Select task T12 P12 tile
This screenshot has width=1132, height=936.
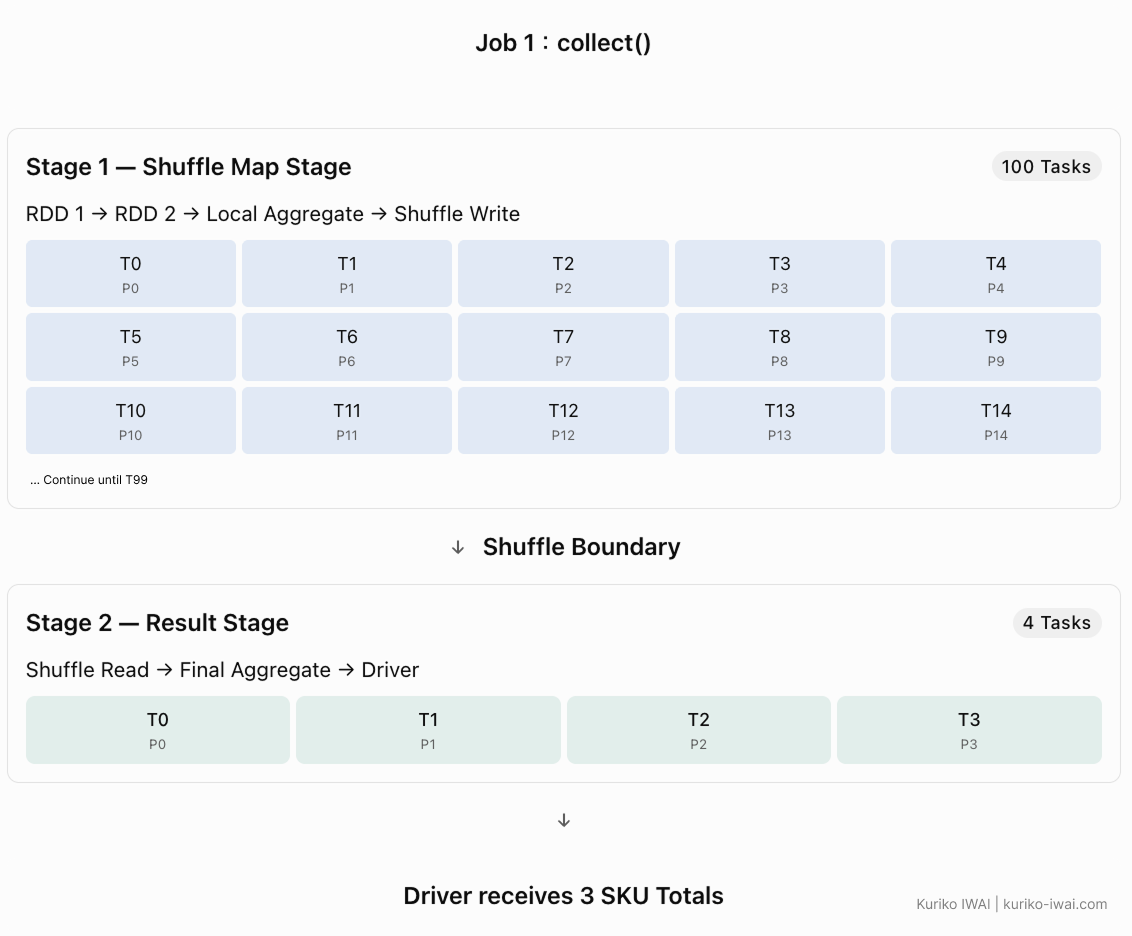click(x=563, y=421)
